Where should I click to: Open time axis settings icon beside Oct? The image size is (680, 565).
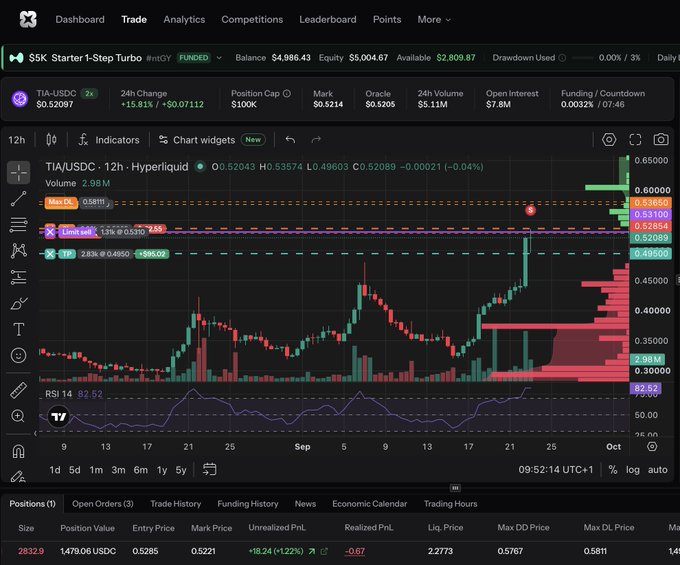[652, 446]
